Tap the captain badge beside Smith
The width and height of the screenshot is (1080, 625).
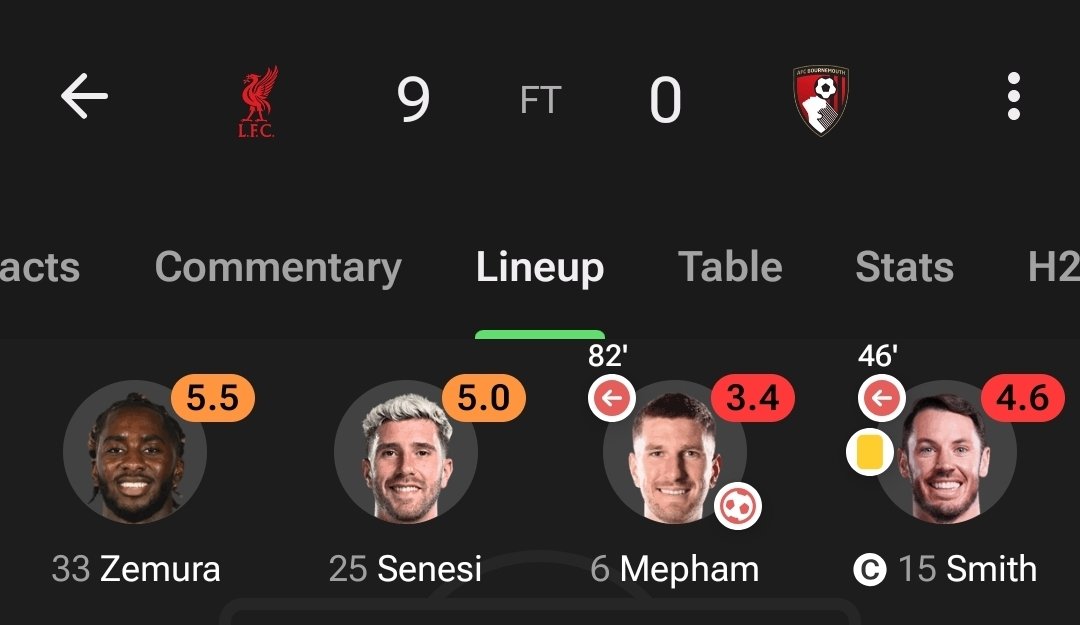[x=869, y=570]
